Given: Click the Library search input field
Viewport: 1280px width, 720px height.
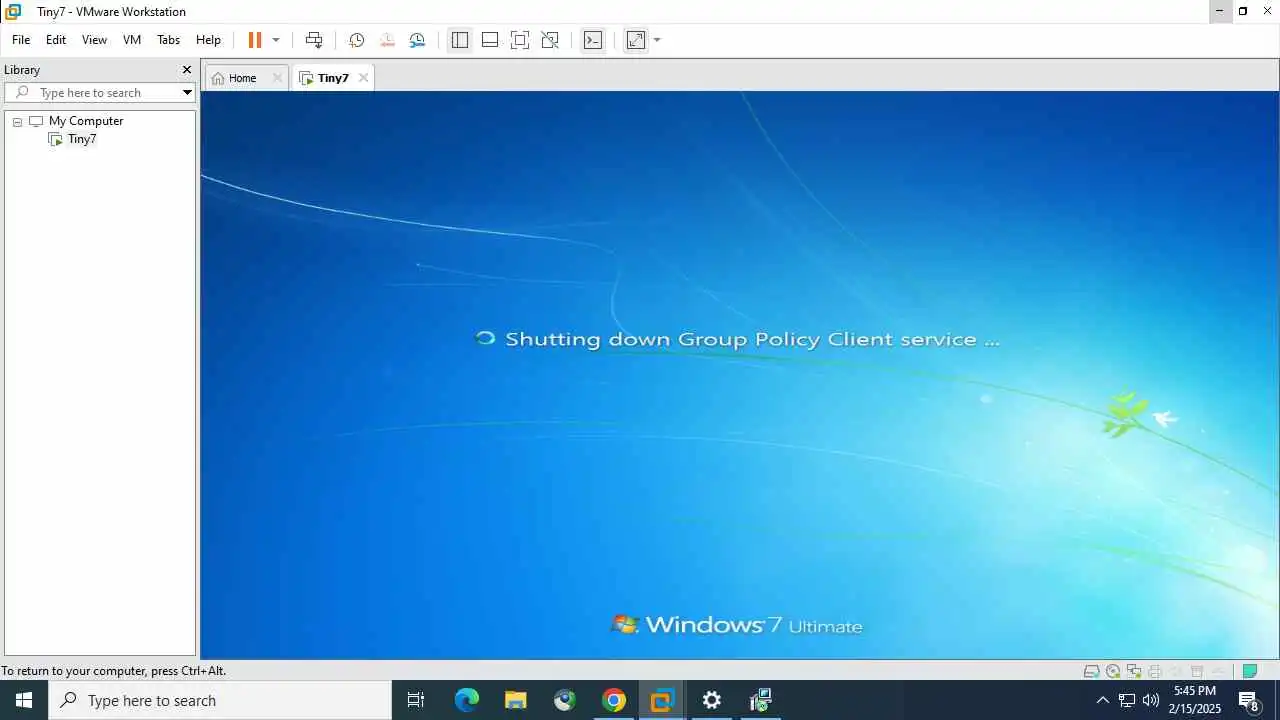Looking at the screenshot, I should (x=100, y=92).
